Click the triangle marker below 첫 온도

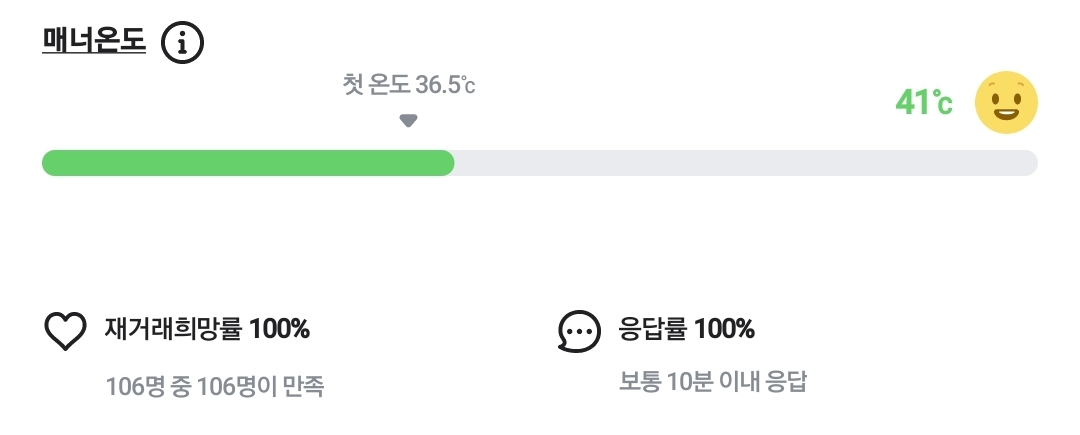tap(408, 121)
